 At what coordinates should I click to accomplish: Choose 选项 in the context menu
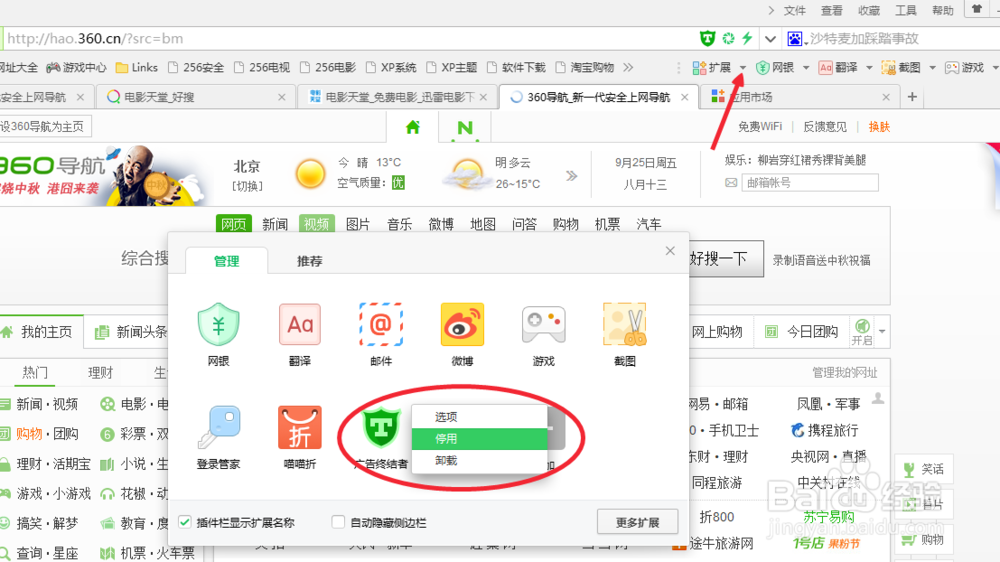point(480,417)
